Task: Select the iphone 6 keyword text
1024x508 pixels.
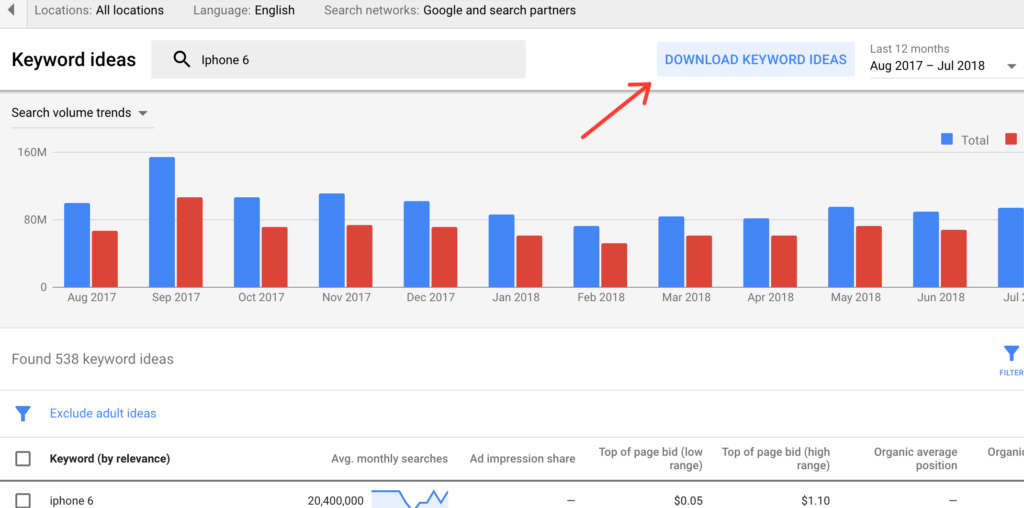Action: click(71, 501)
